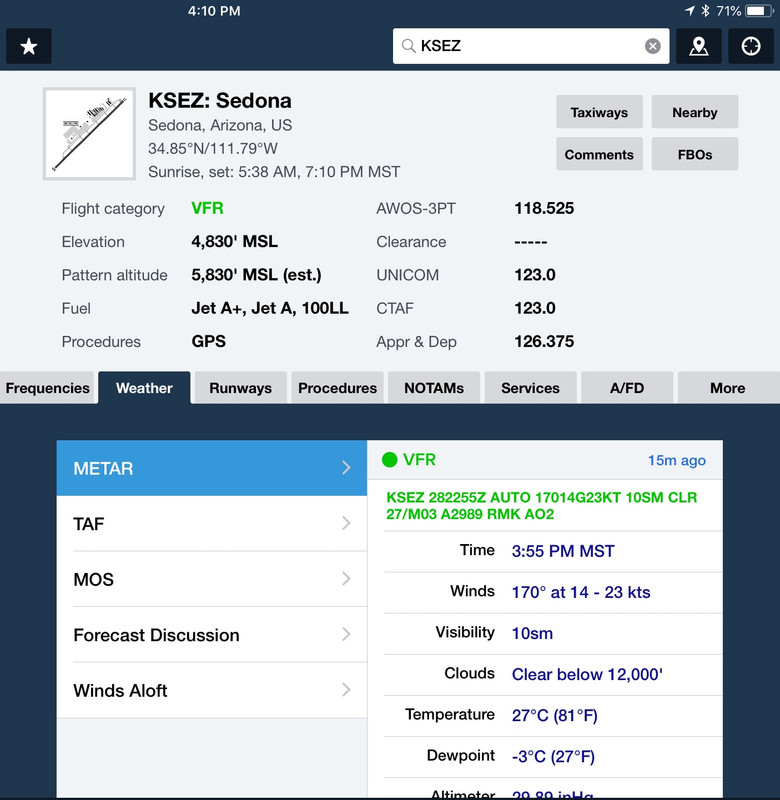Image resolution: width=780 pixels, height=800 pixels.
Task: Tap the chevron on TAF row
Action: [346, 523]
